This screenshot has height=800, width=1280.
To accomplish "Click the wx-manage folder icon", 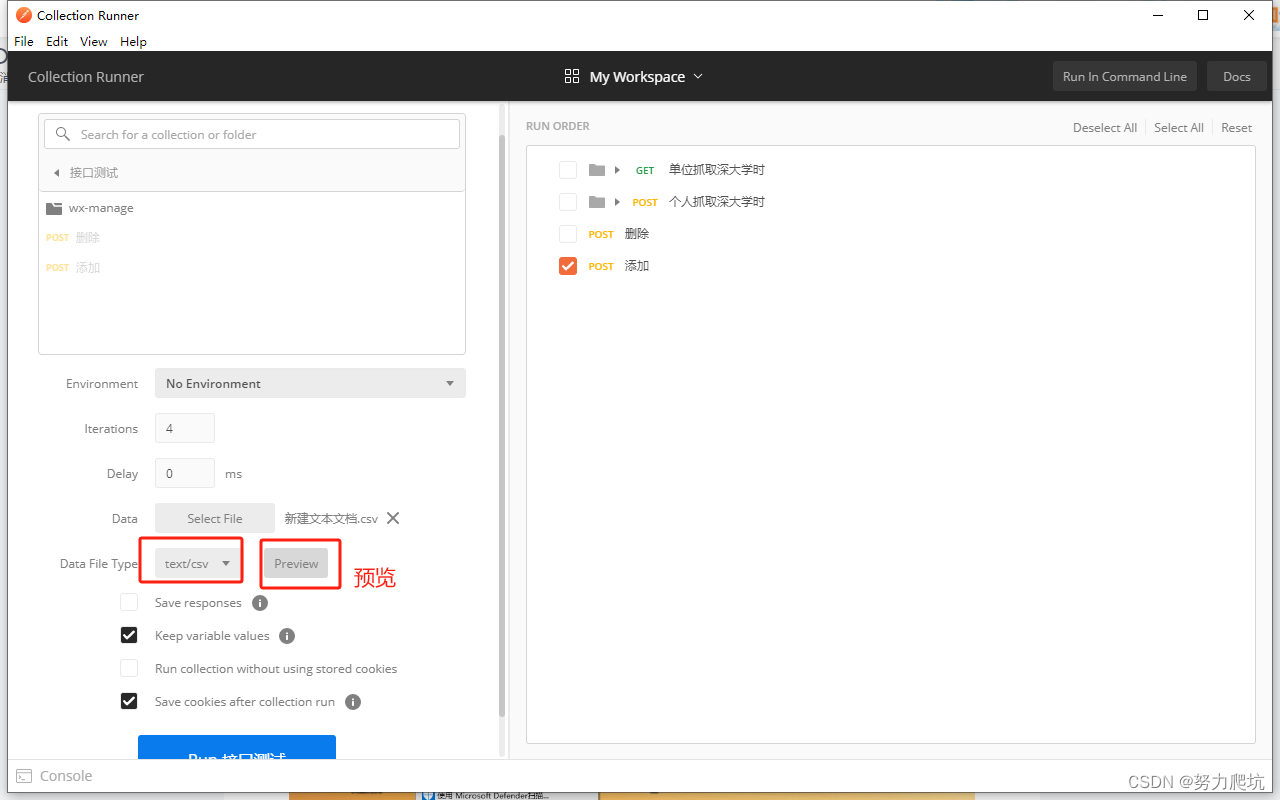I will (53, 208).
